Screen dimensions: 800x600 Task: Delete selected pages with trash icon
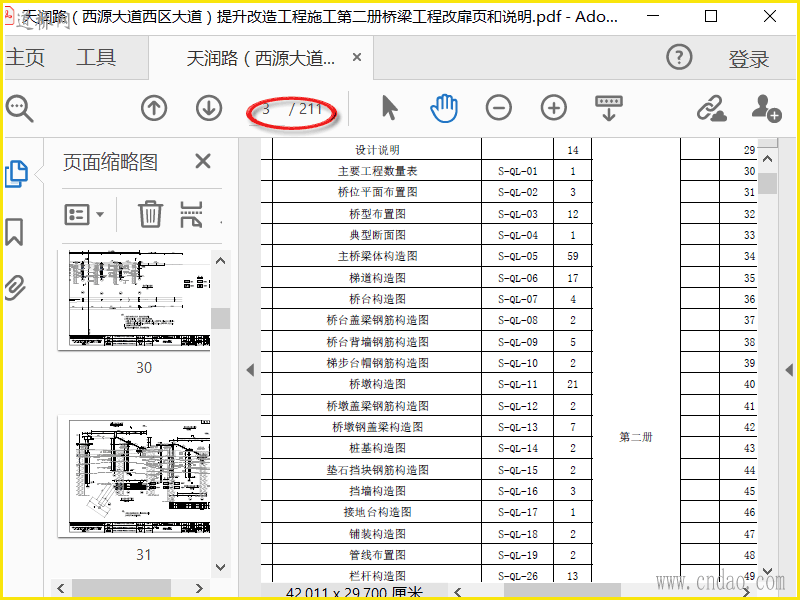click(x=151, y=214)
